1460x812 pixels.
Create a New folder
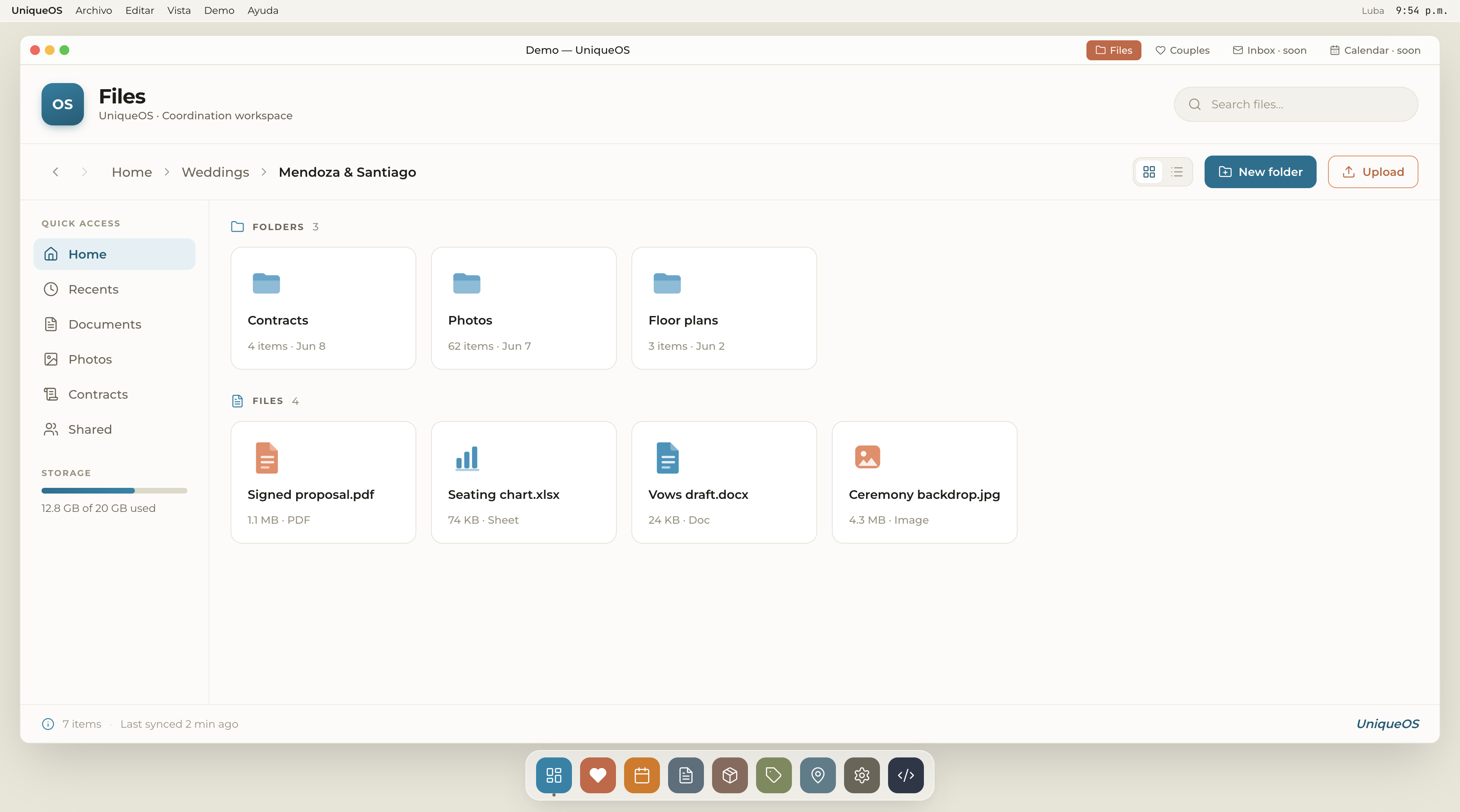click(1260, 172)
